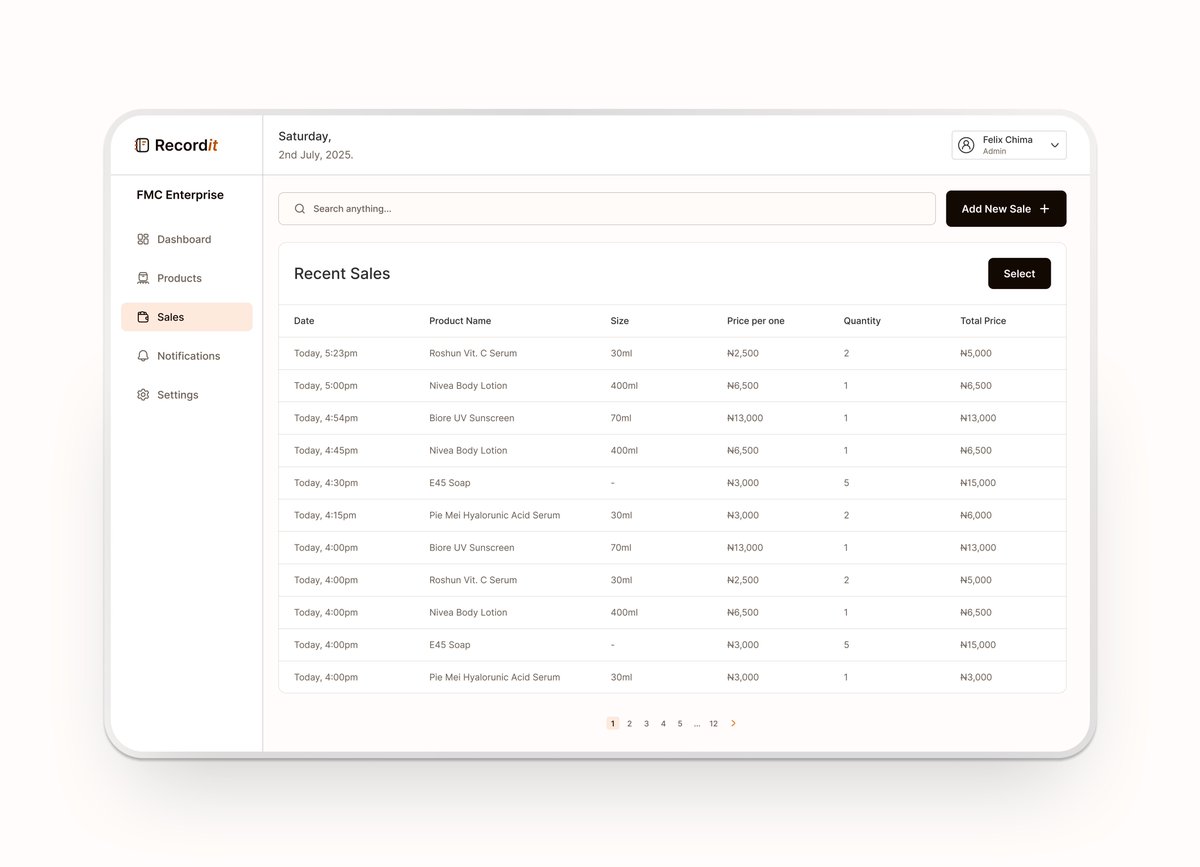Click the Add New Sale button
This screenshot has width=1200, height=867.
(x=1006, y=209)
